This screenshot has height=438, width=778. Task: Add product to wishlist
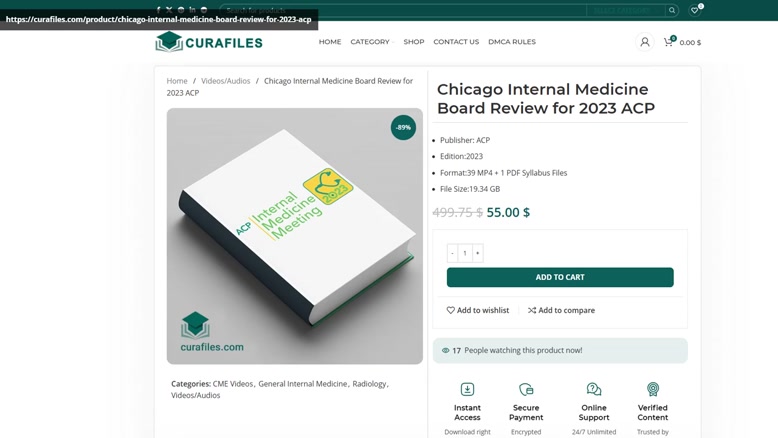pyautogui.click(x=478, y=310)
